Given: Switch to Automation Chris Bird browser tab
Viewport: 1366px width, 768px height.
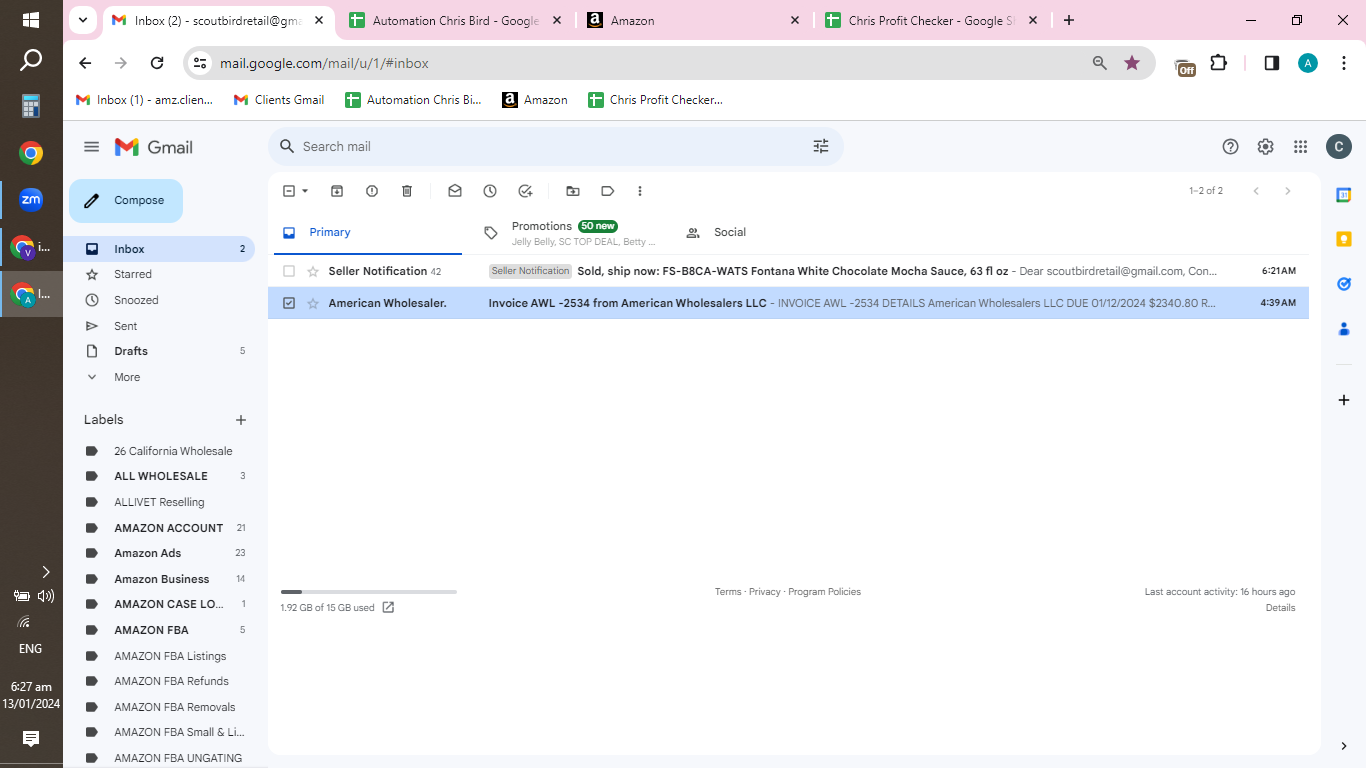Looking at the screenshot, I should click(457, 20).
